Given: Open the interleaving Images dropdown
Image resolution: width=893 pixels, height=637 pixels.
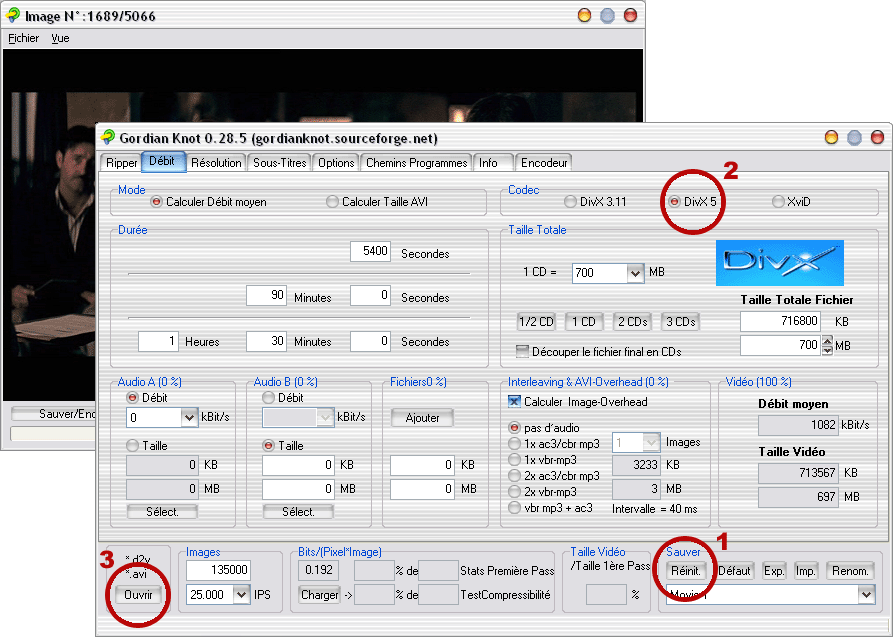Looking at the screenshot, I should pyautogui.click(x=652, y=443).
